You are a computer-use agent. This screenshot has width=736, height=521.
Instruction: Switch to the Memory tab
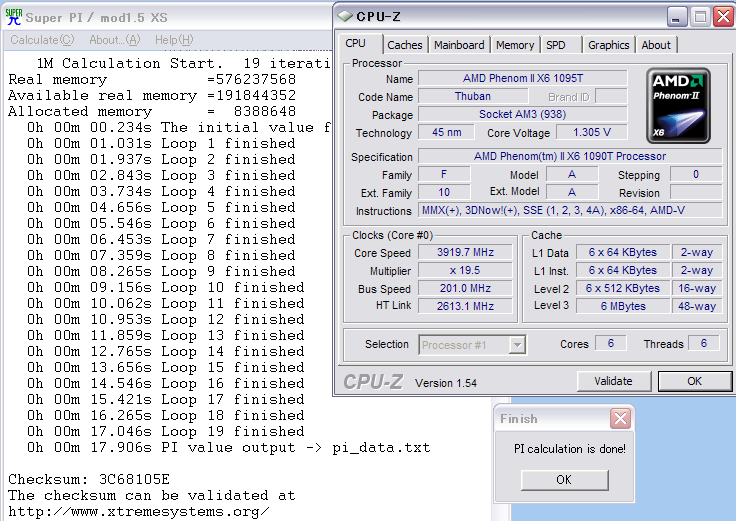(x=515, y=45)
